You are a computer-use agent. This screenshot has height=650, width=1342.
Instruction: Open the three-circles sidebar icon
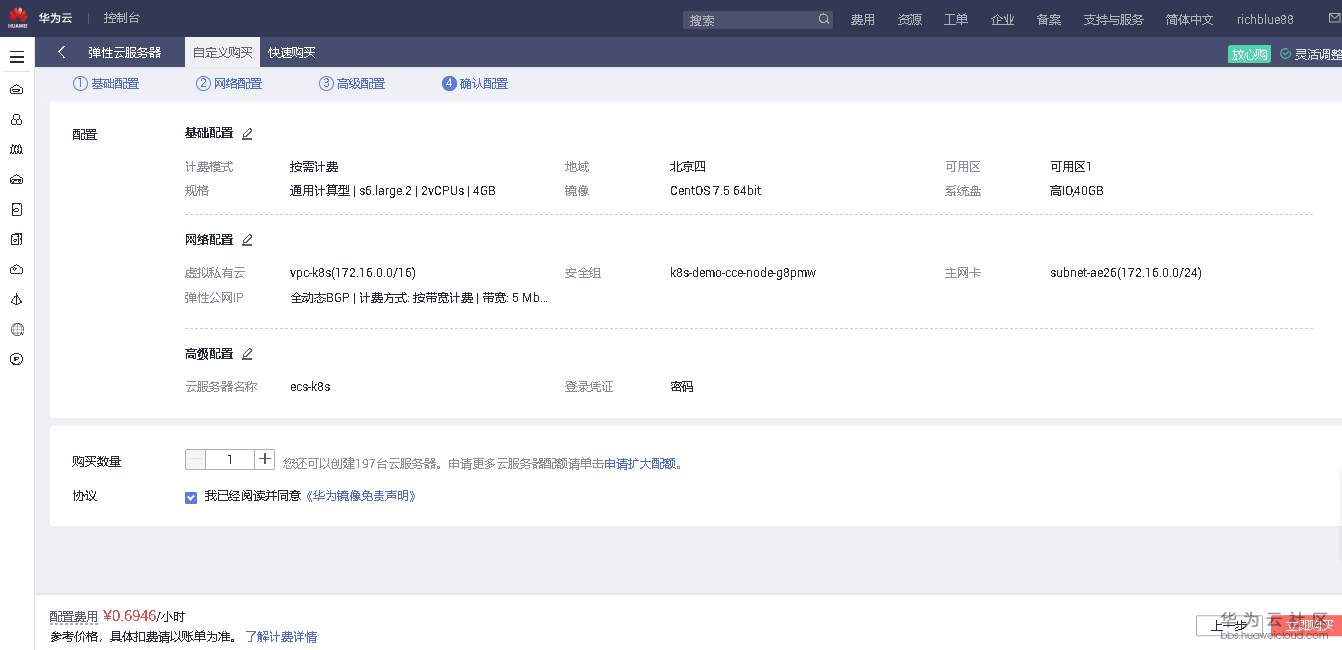(x=17, y=119)
